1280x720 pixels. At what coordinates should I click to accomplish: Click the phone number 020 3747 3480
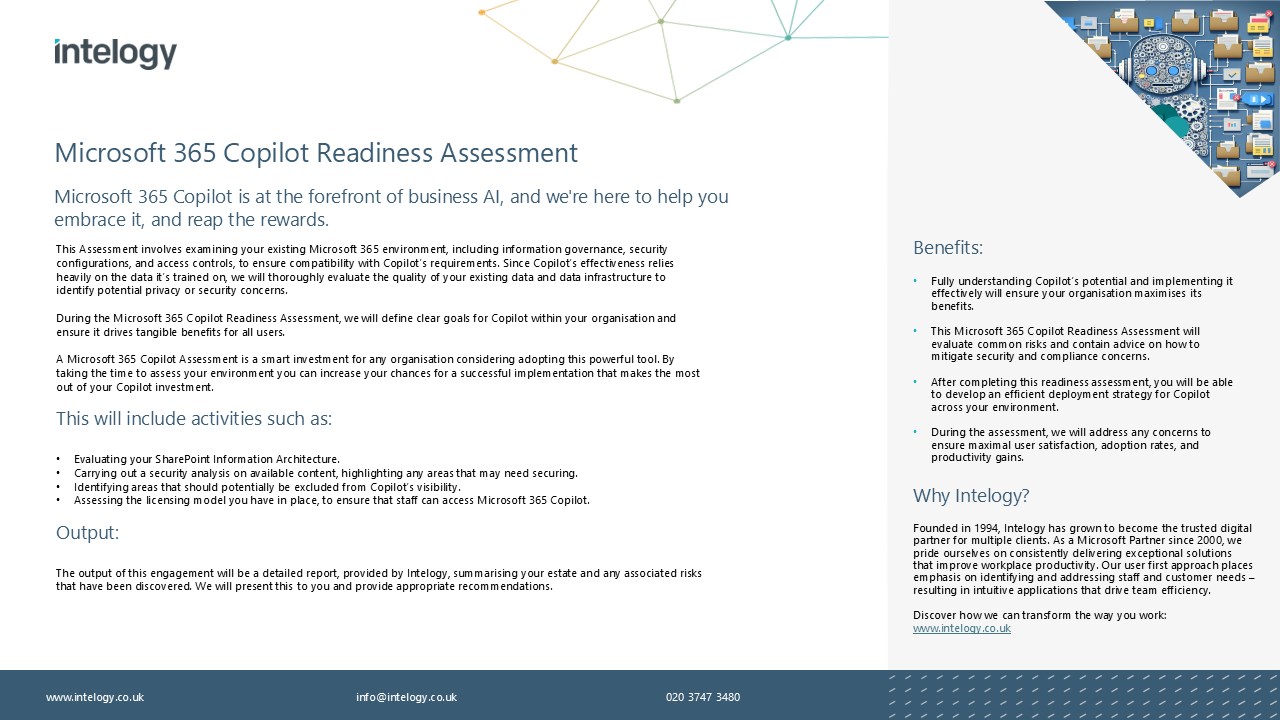pos(703,697)
